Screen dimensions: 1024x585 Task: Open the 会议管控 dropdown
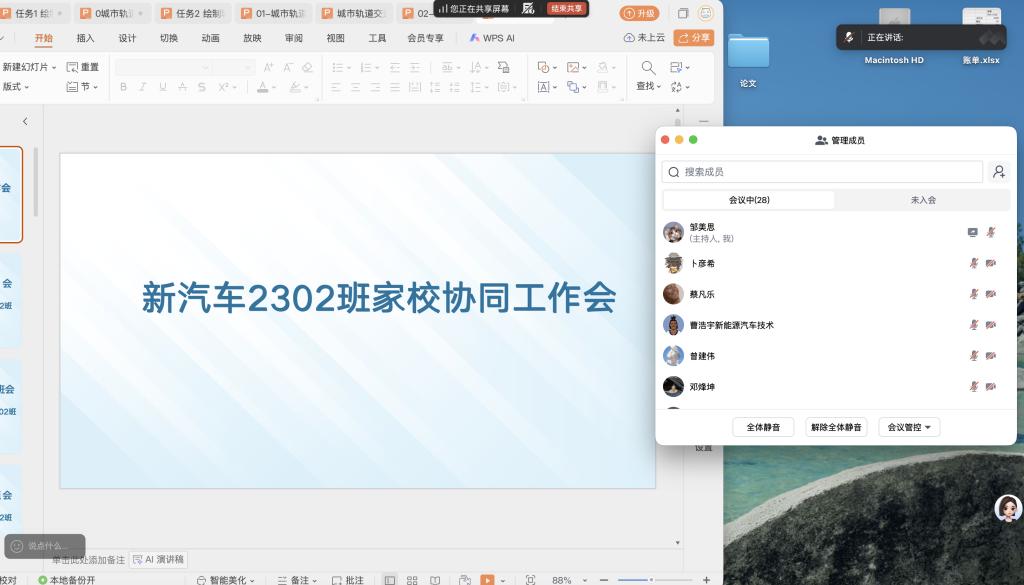[909, 427]
